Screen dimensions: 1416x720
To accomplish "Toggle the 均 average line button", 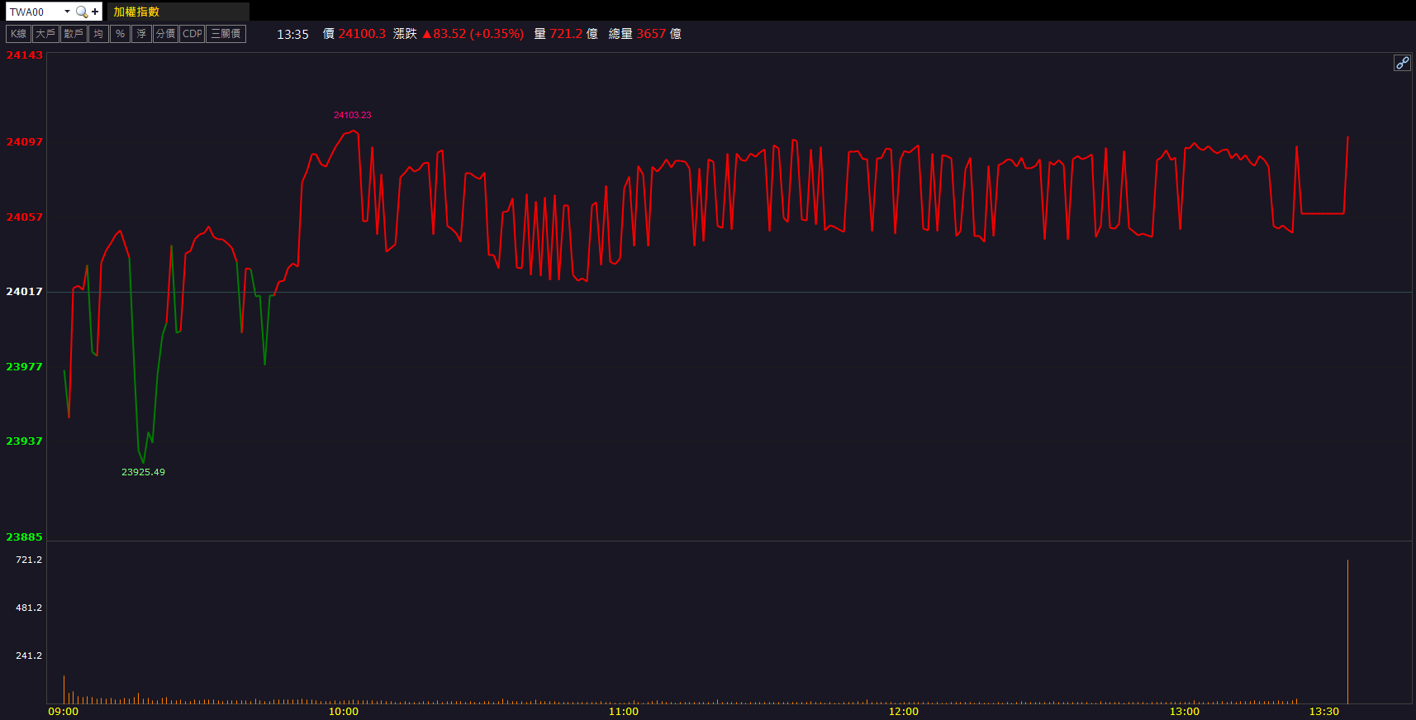I will click(98, 34).
